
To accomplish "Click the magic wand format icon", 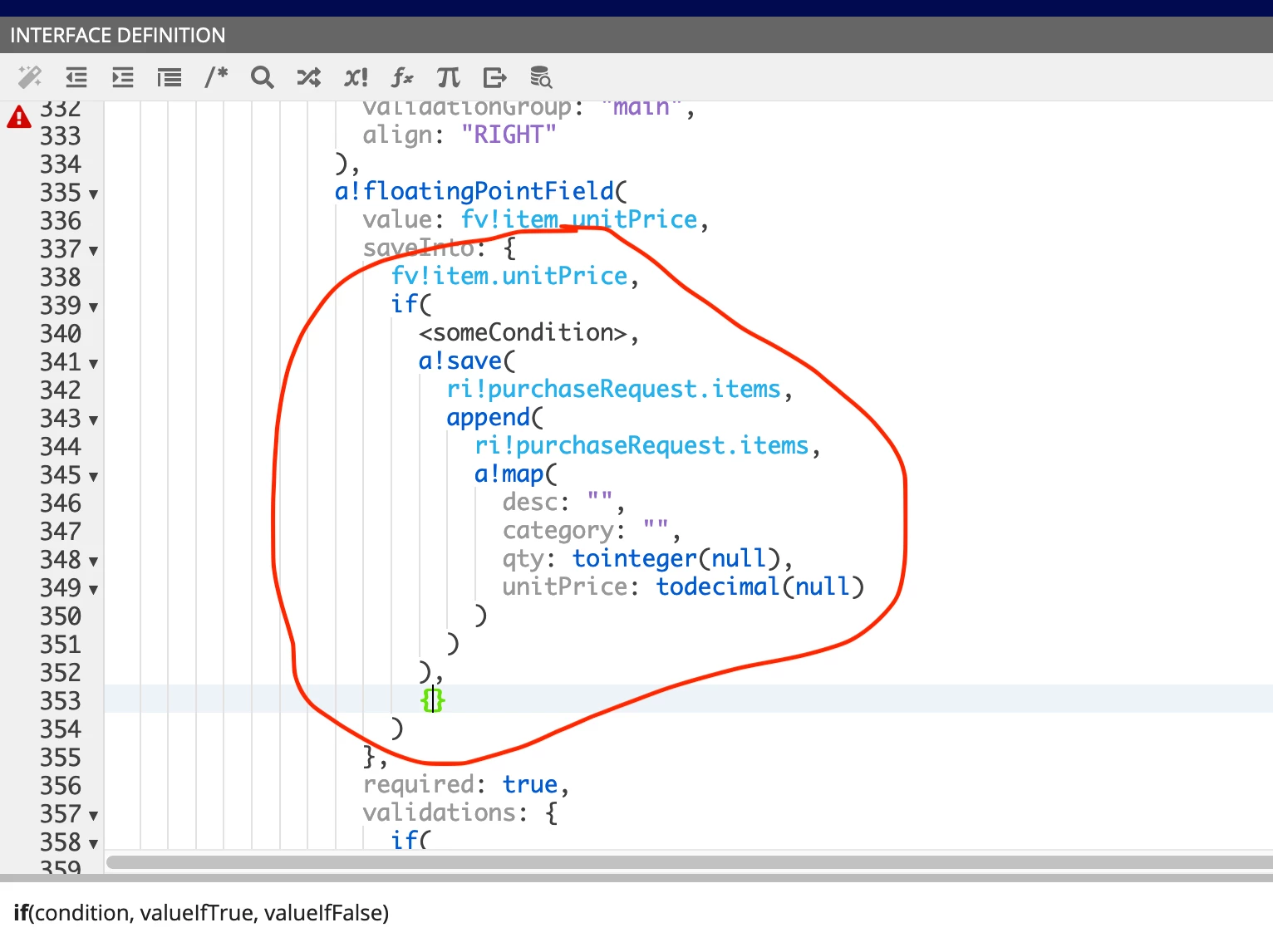I will 30,77.
